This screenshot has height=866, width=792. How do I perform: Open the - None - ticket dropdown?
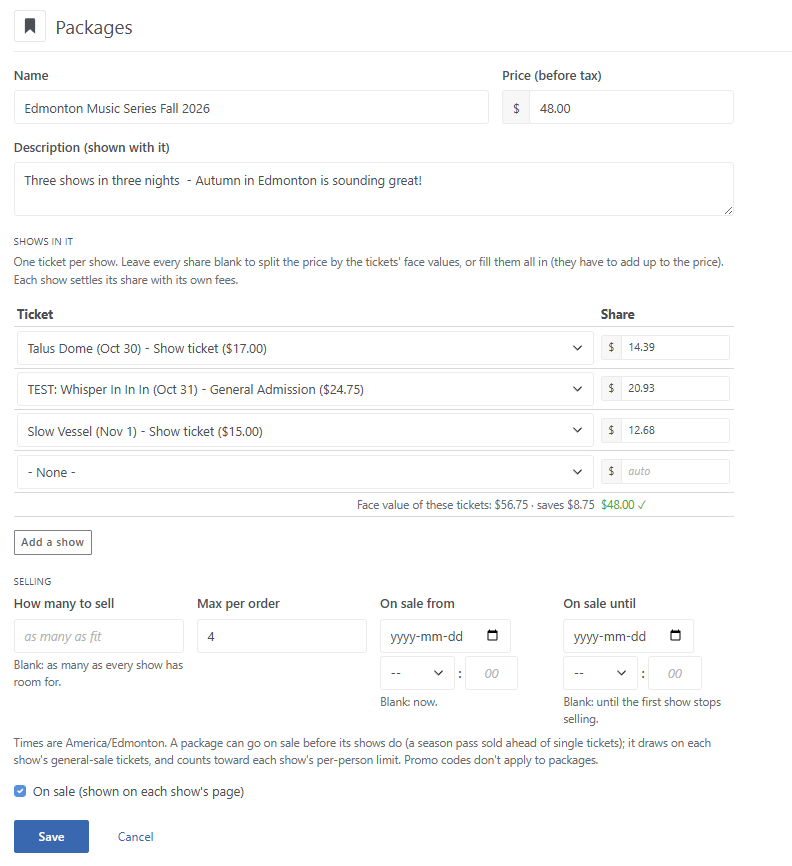305,472
